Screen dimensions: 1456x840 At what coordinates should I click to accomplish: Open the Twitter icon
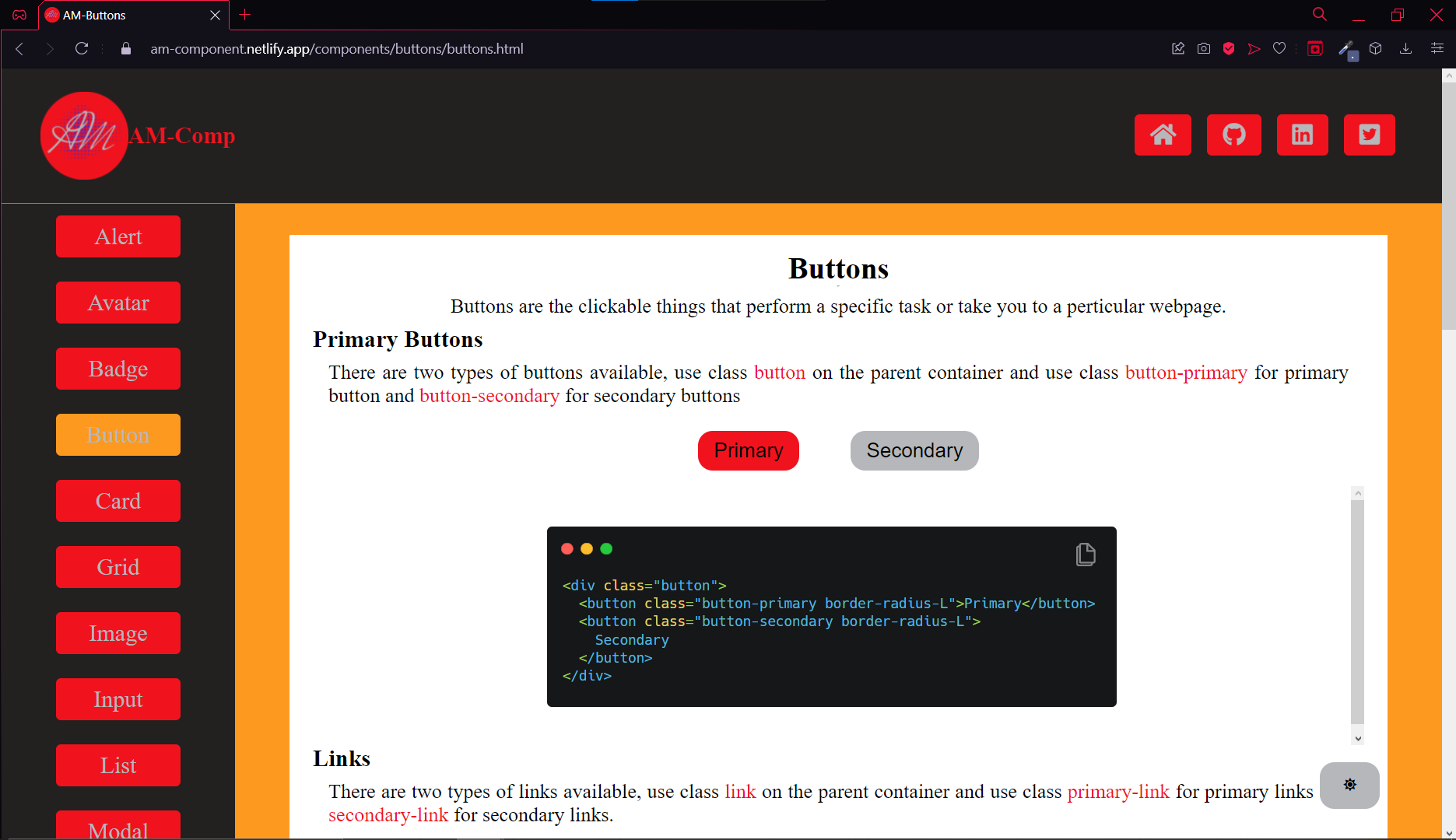click(x=1369, y=135)
